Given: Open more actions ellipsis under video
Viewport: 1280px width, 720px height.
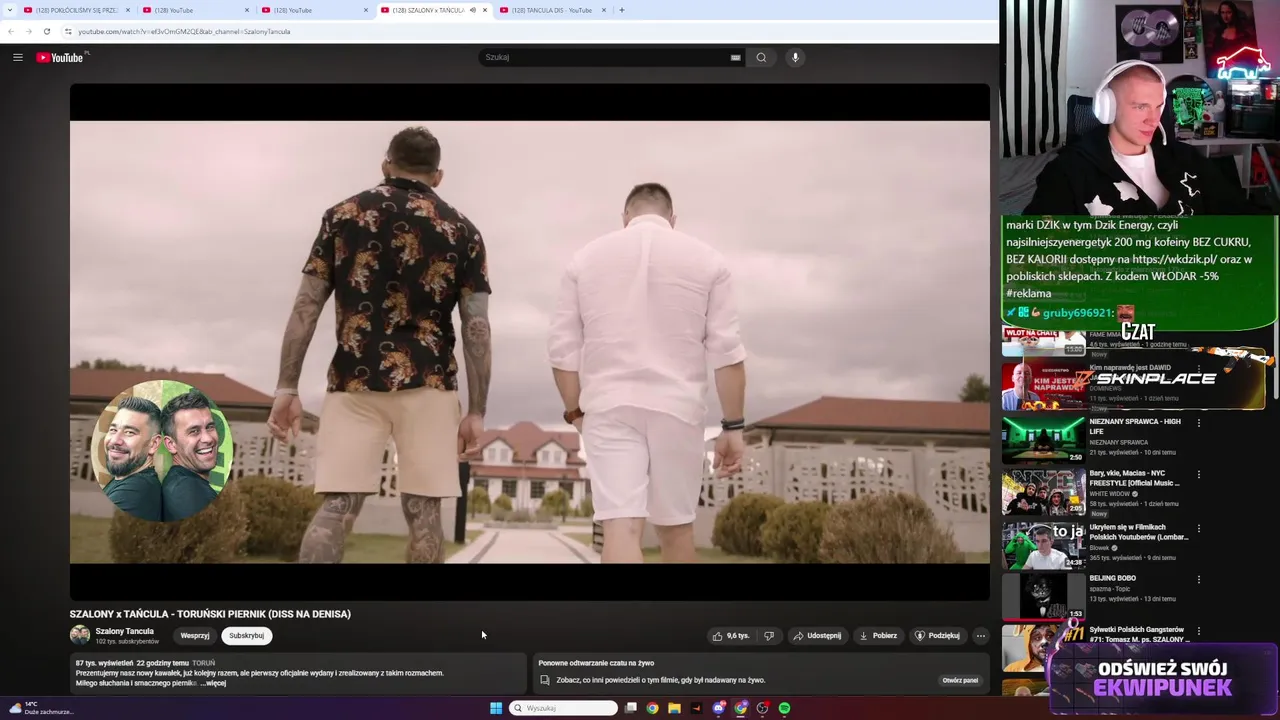Looking at the screenshot, I should coord(980,636).
